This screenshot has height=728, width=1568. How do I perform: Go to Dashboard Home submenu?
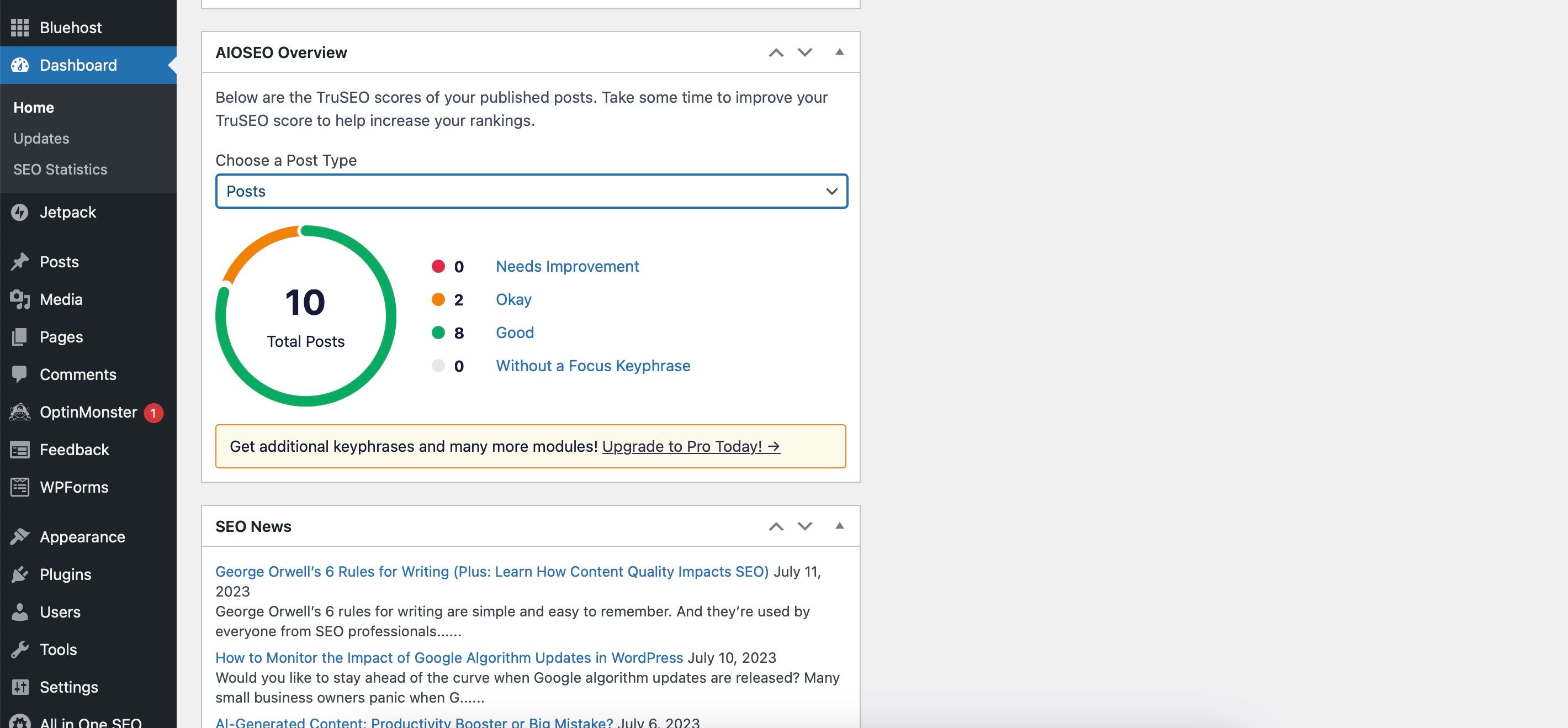(34, 108)
